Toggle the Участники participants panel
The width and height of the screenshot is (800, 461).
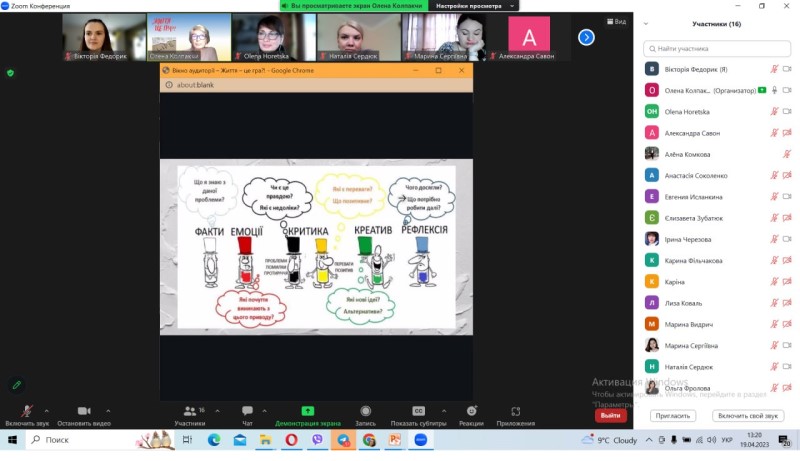[189, 412]
